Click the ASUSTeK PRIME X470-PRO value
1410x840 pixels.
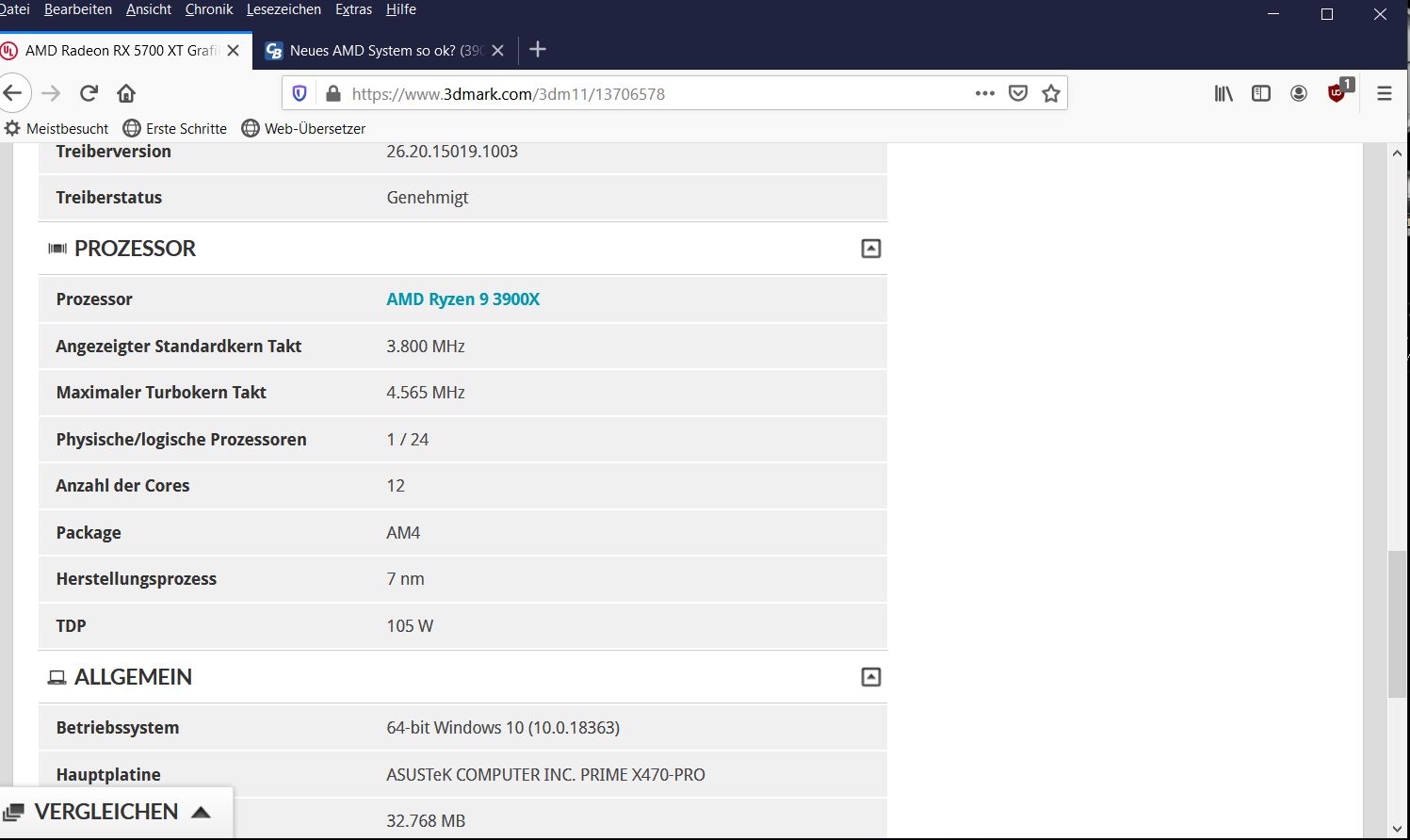(x=545, y=775)
